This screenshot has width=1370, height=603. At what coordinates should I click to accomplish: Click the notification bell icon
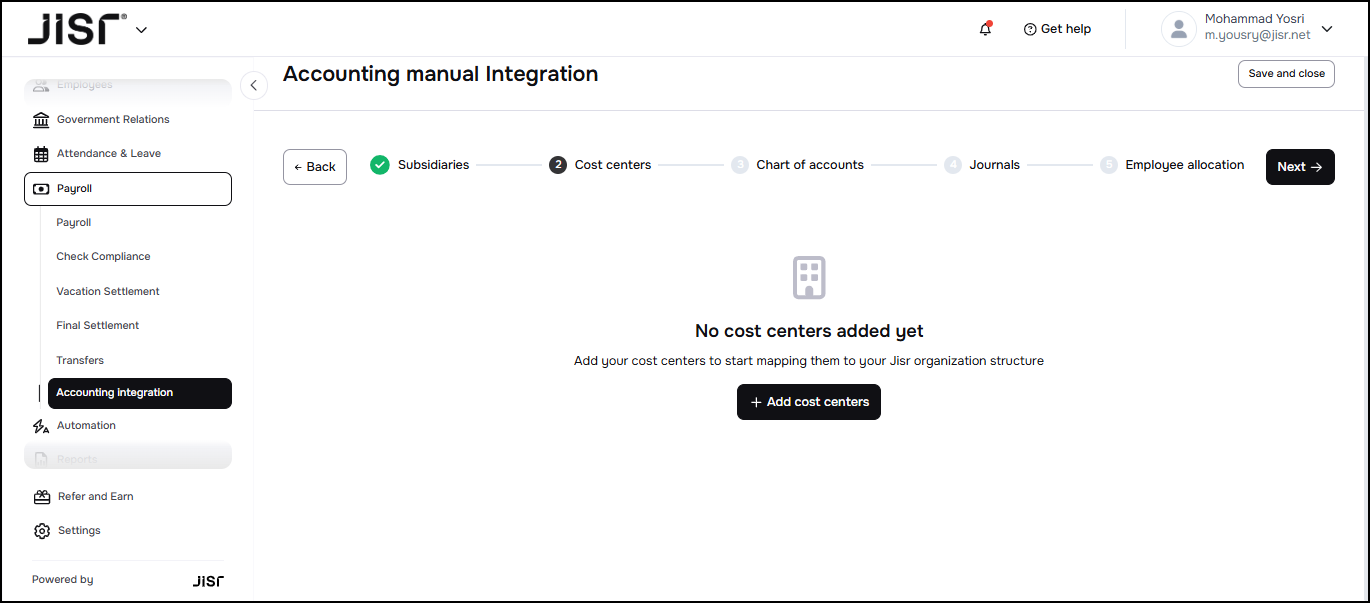(985, 29)
